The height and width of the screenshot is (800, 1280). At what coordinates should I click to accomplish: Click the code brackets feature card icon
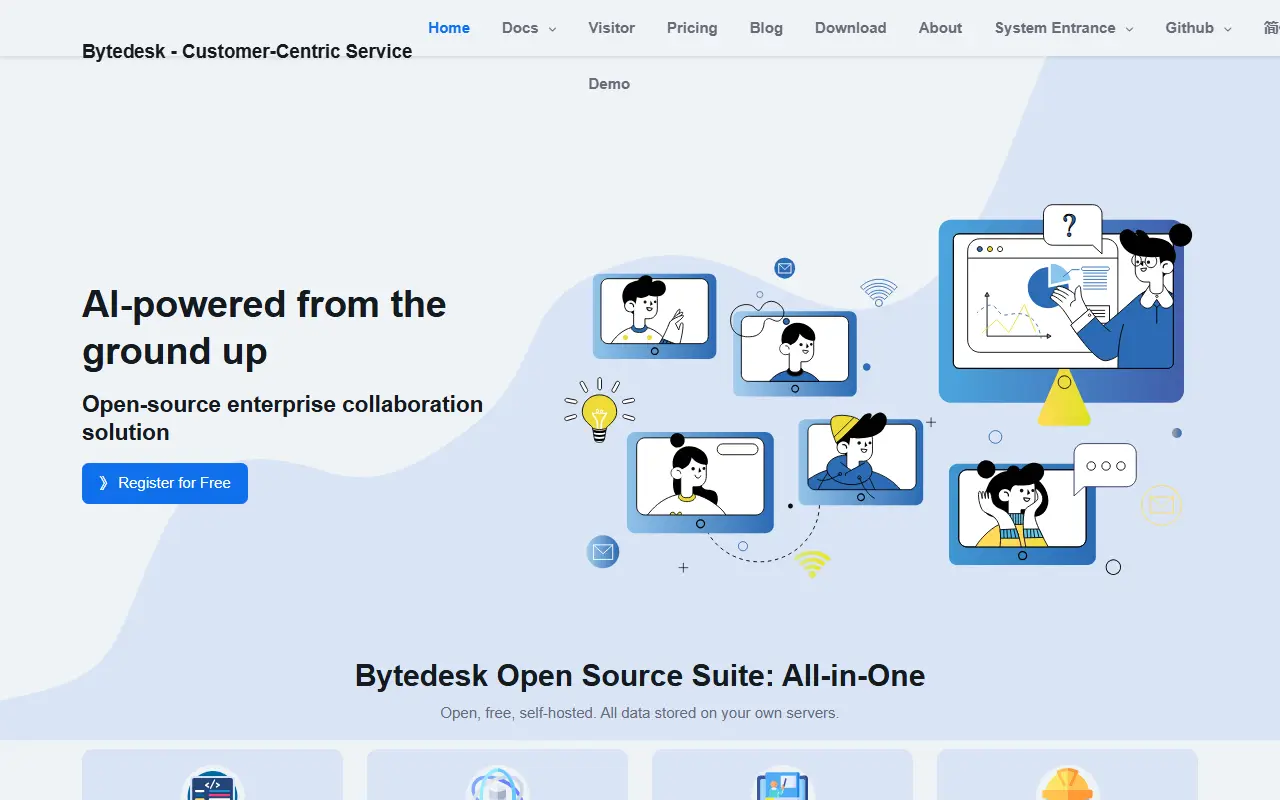213,784
